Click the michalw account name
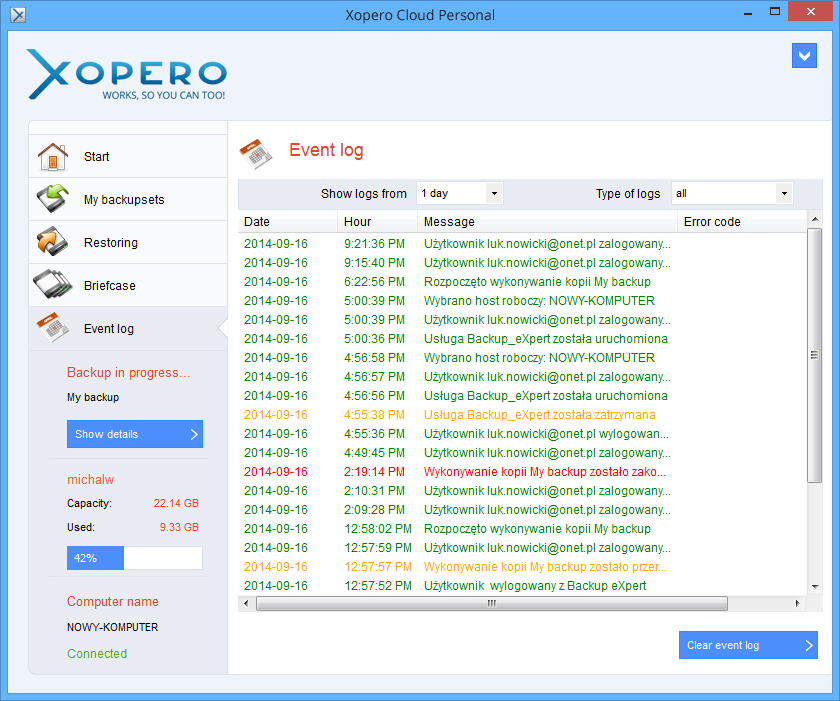Viewport: 840px width, 701px height. [x=91, y=479]
